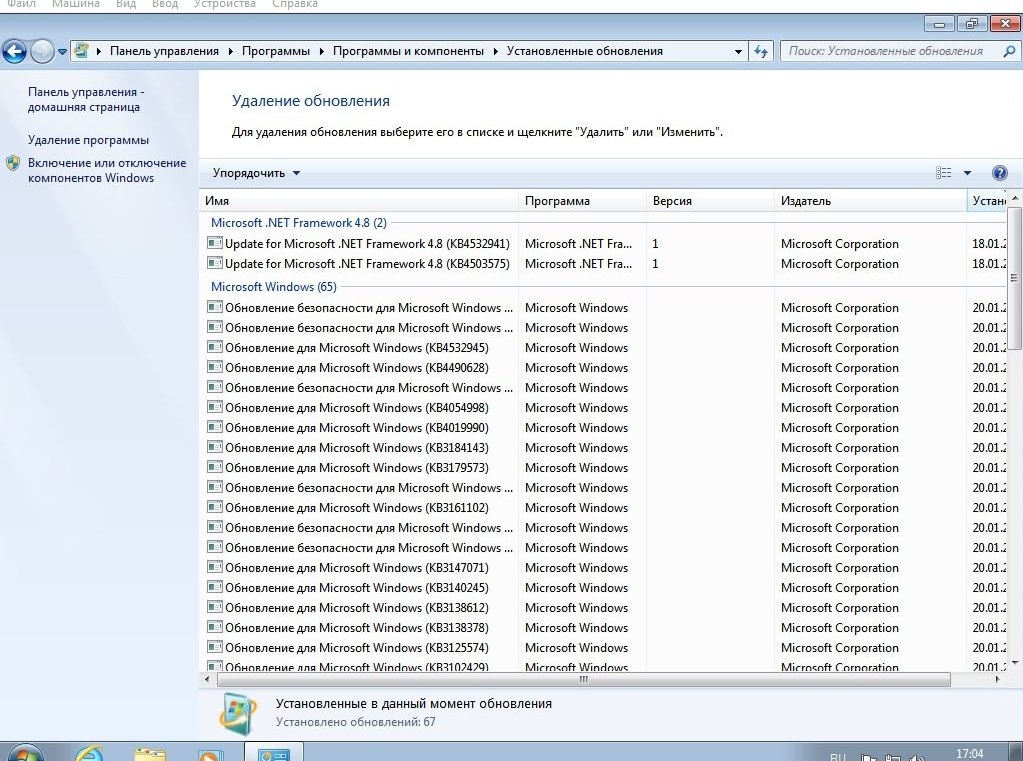Refresh the Installed Updates list with the refresh button
1023x761 pixels.
[x=761, y=51]
